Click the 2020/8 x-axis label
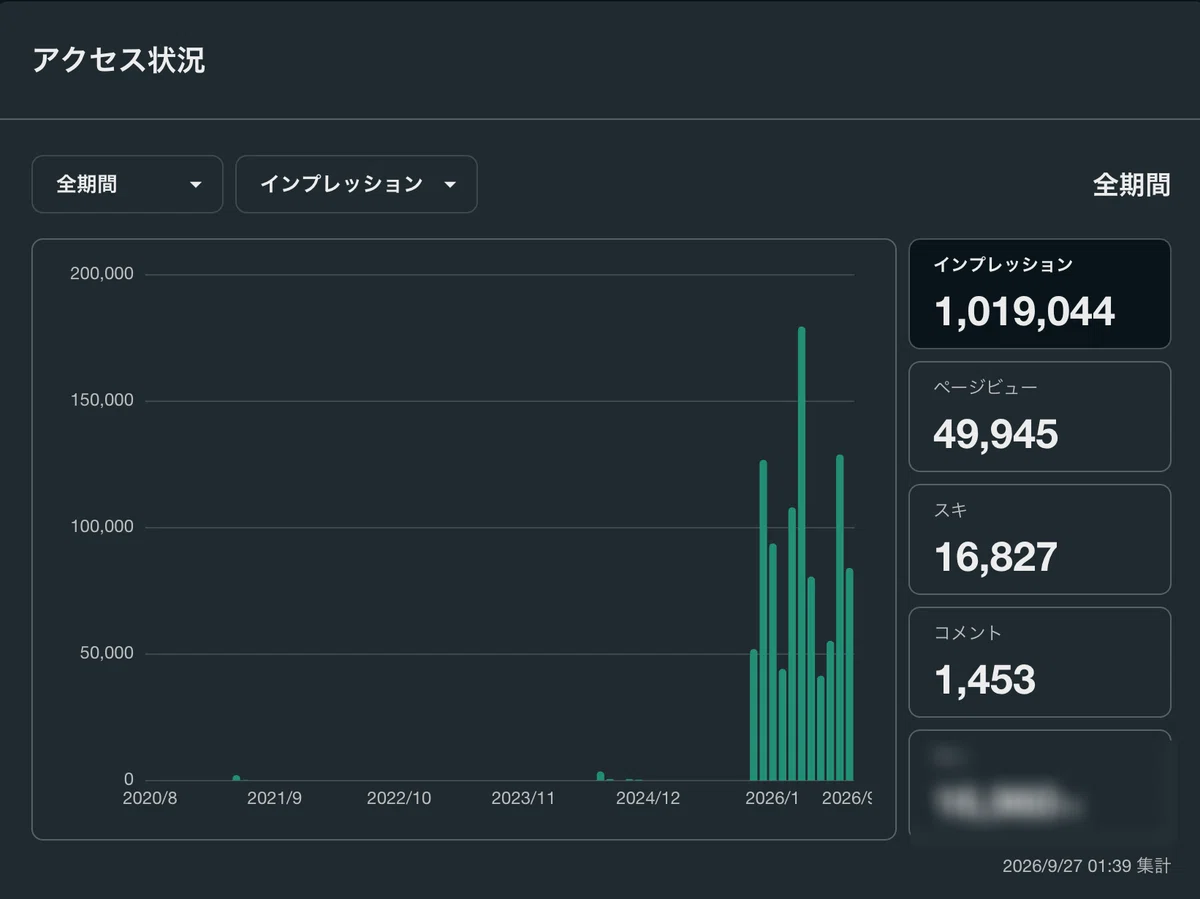The width and height of the screenshot is (1200, 899). (150, 798)
